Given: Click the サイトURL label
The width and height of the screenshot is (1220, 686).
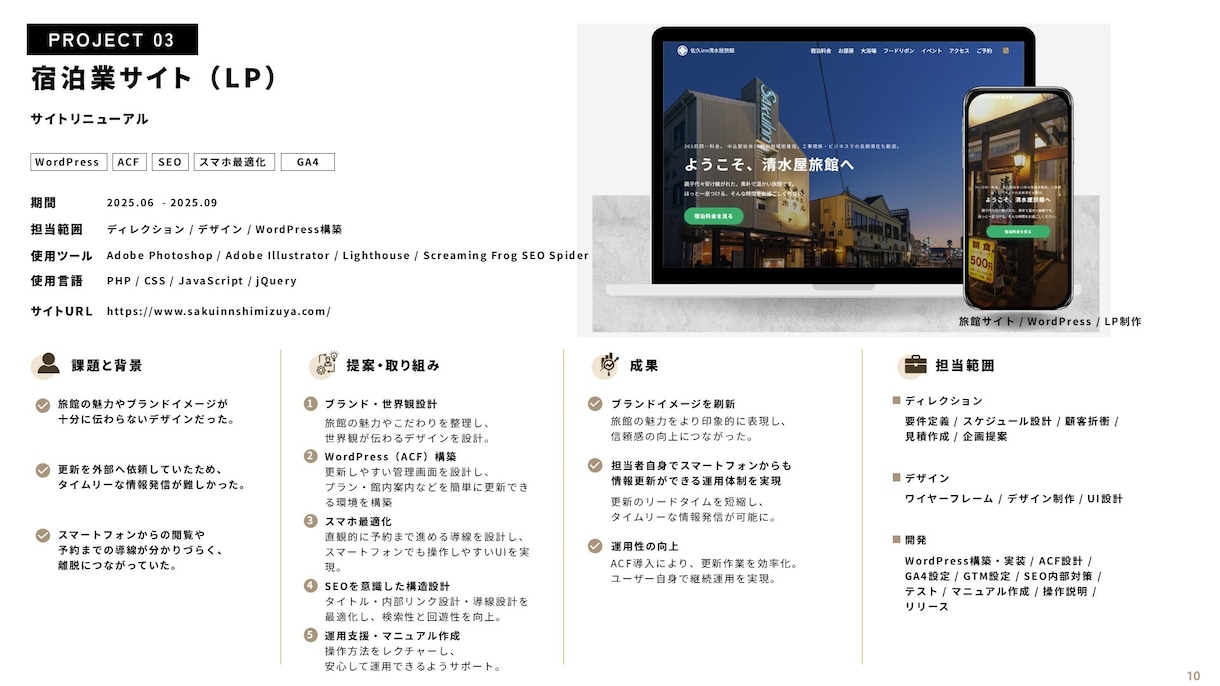Looking at the screenshot, I should [62, 311].
